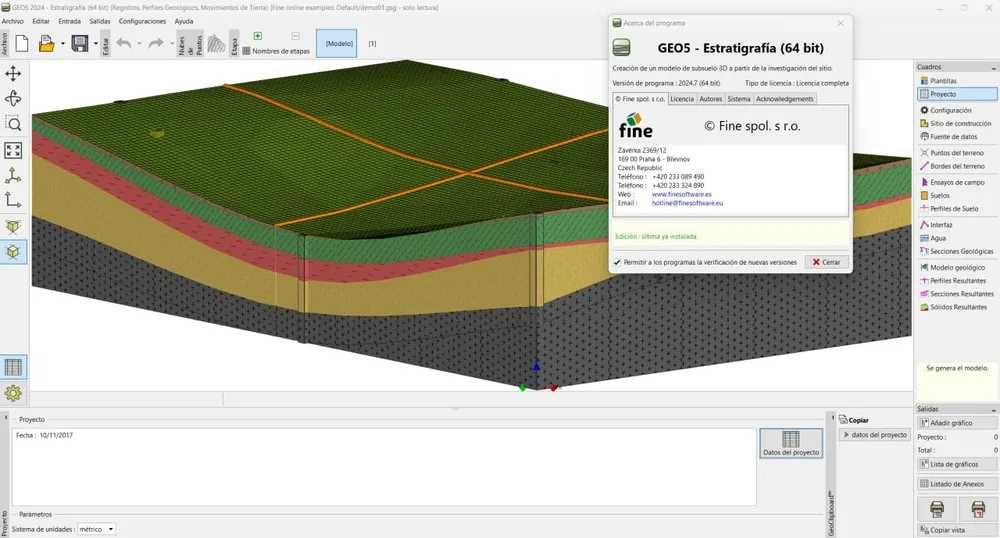Open the Archivo menu
This screenshot has height=538, width=1000.
click(13, 21)
